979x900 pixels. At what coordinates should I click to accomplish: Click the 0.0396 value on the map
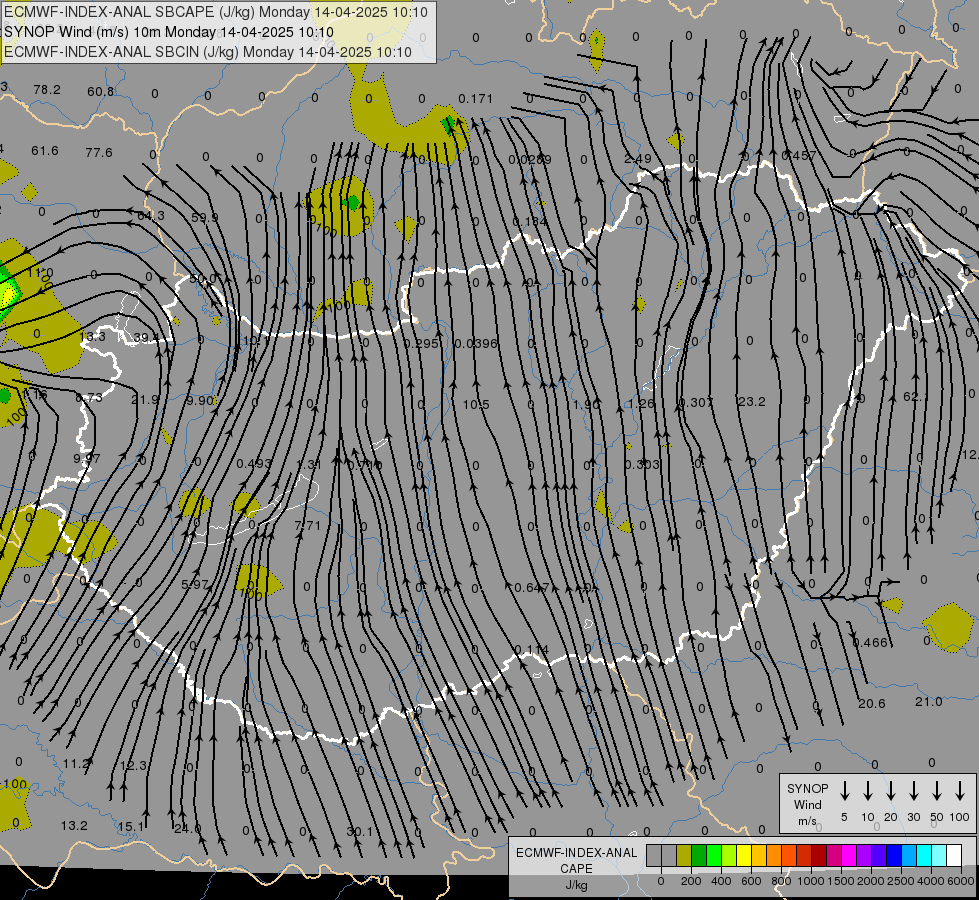pos(476,344)
